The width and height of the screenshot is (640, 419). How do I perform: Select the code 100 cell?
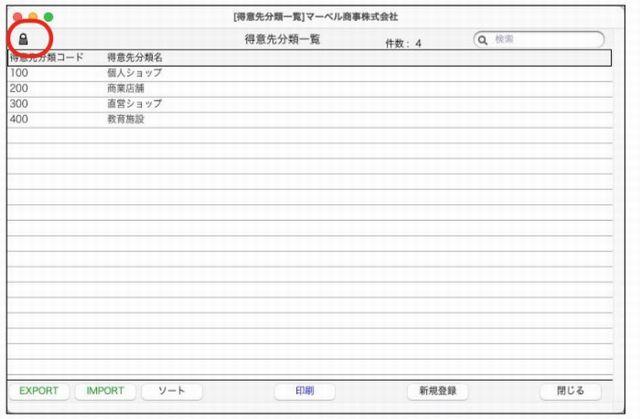(x=20, y=73)
